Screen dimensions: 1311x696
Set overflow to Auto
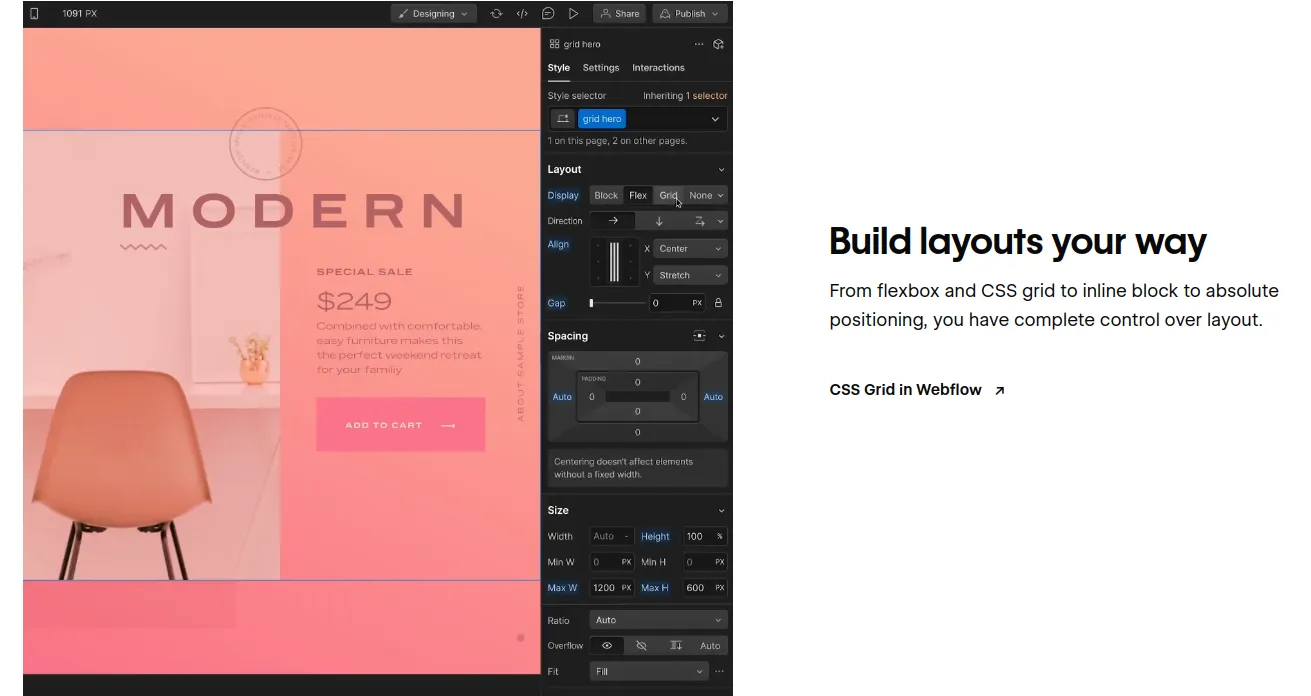point(710,645)
